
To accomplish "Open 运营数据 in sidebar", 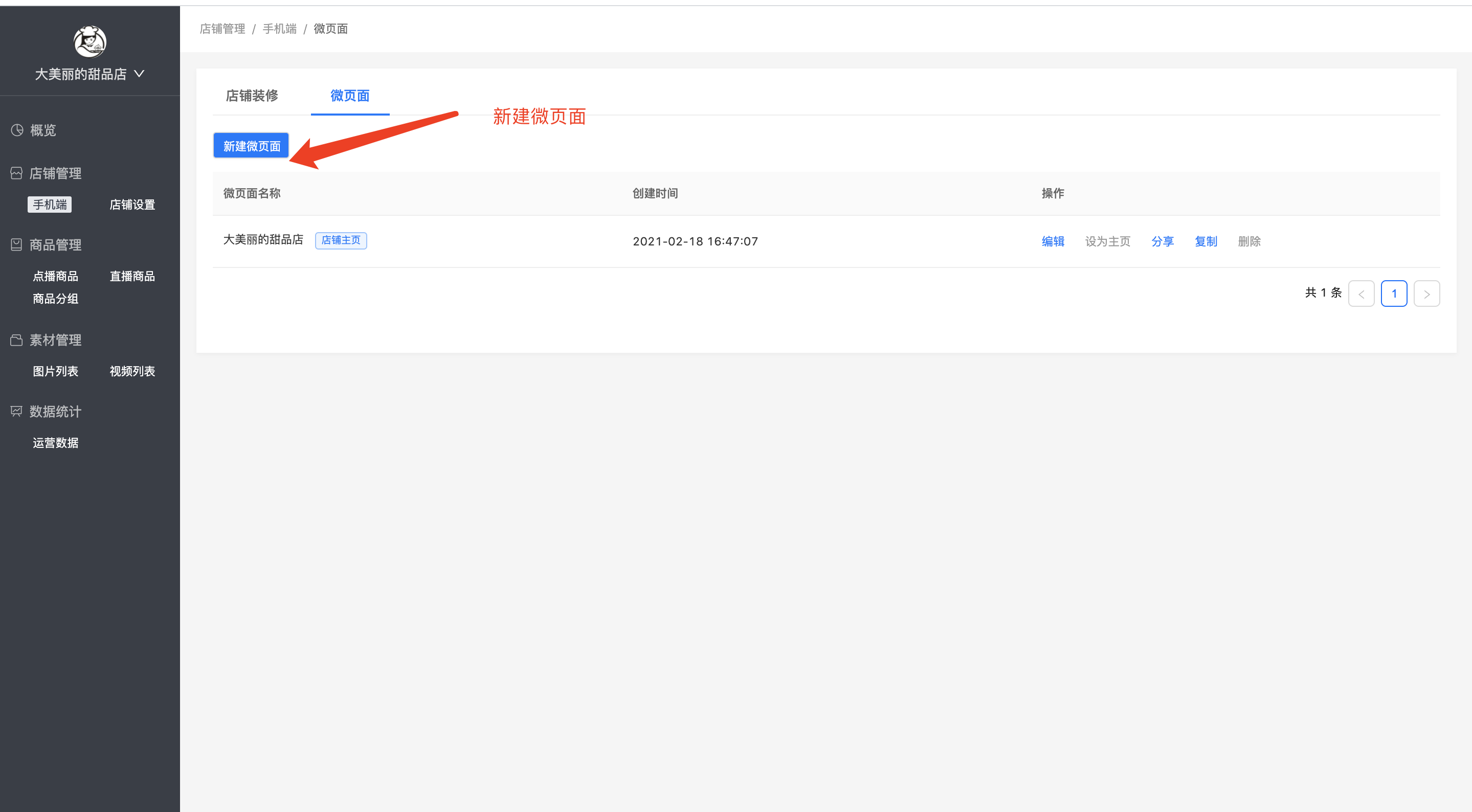I will (x=55, y=442).
